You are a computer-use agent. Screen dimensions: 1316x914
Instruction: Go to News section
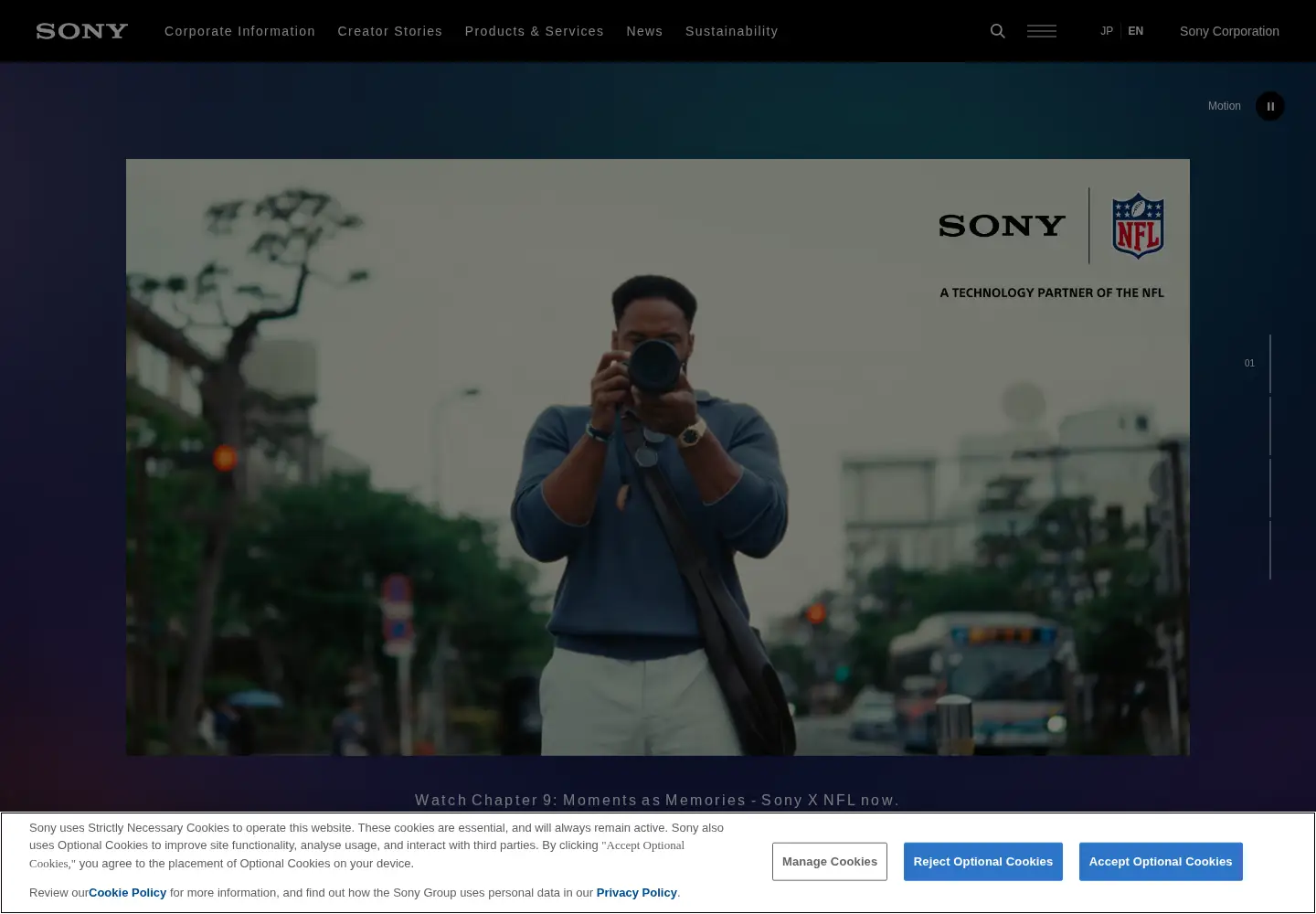(x=644, y=31)
